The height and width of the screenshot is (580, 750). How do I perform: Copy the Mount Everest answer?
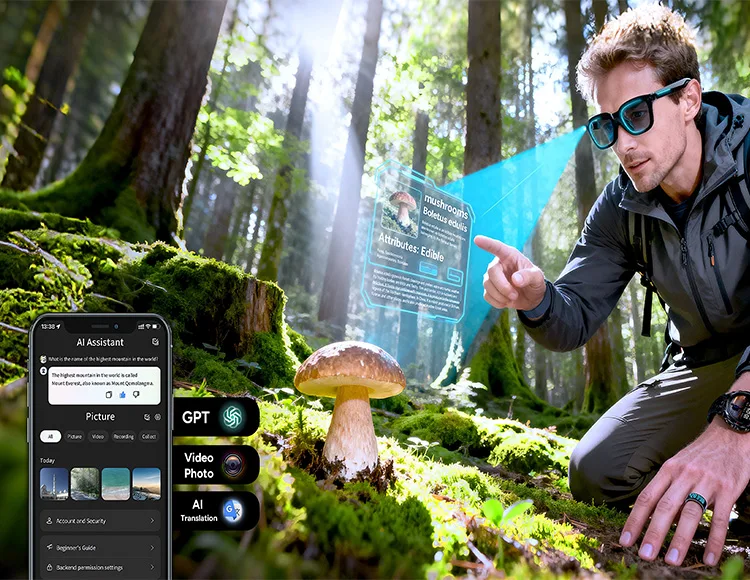tap(109, 394)
